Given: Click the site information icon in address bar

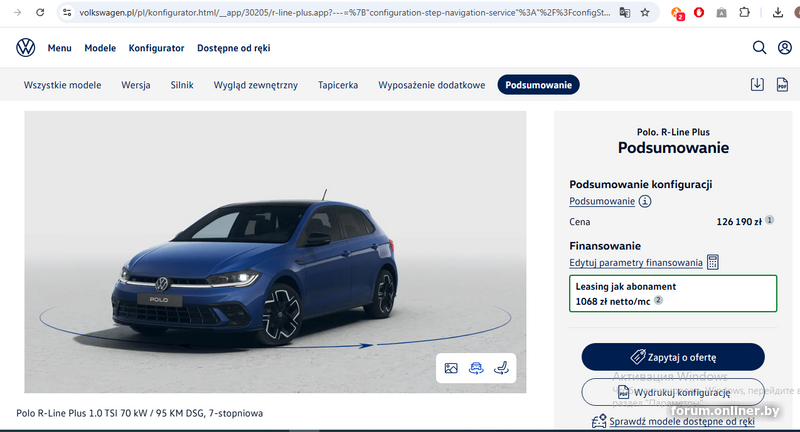Looking at the screenshot, I should click(67, 12).
